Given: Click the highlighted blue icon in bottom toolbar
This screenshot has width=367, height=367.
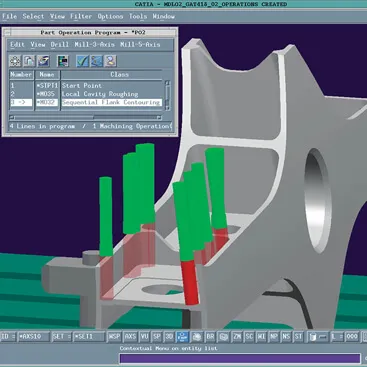Looking at the screenshot, I should [x=182, y=337].
